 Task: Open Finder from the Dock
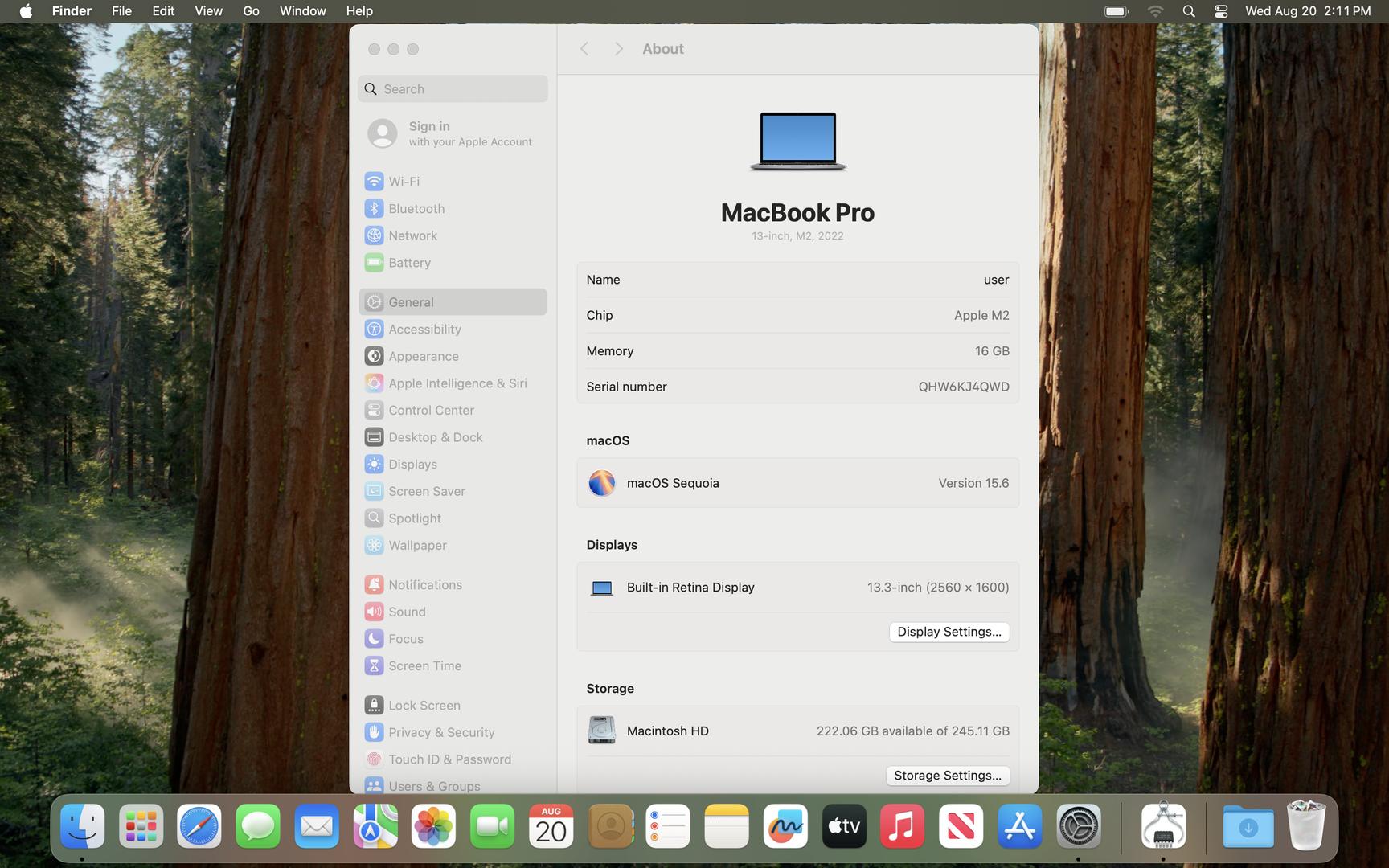[x=82, y=826]
